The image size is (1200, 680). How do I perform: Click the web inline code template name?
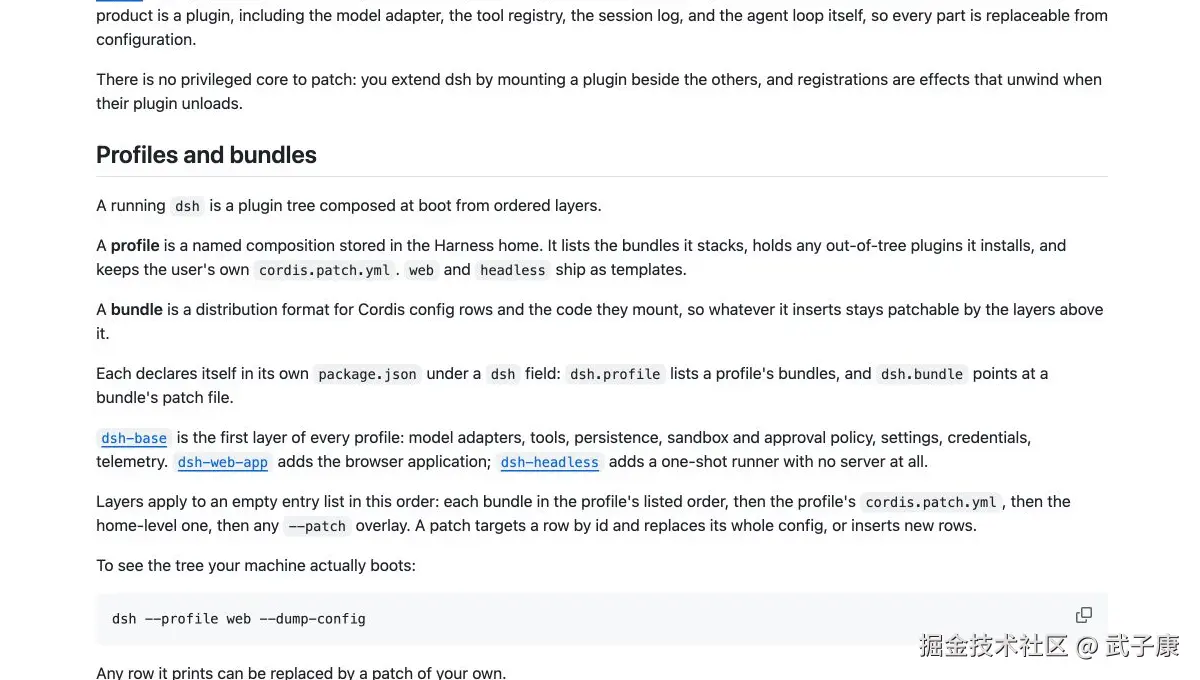pos(422,270)
